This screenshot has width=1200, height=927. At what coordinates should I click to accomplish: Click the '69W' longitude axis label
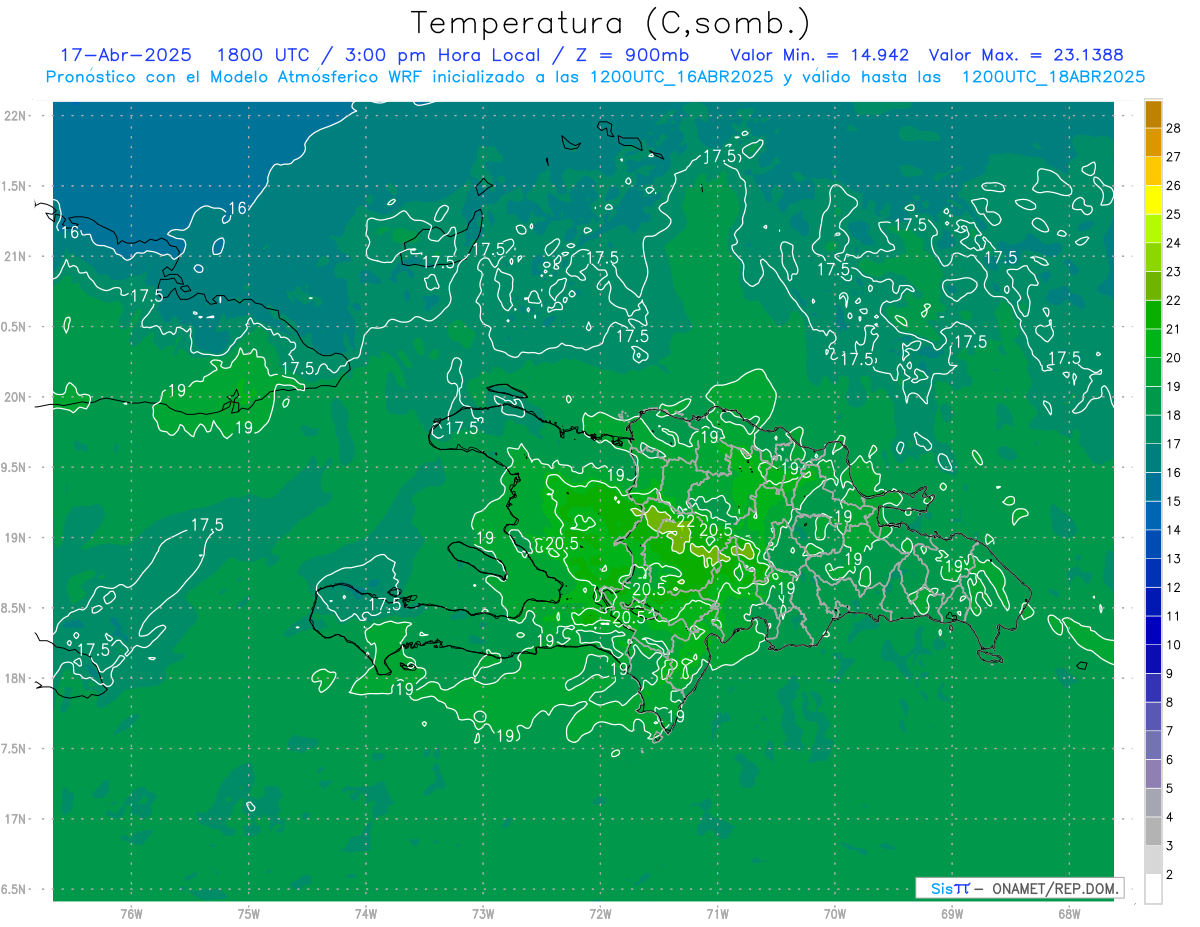click(x=951, y=914)
